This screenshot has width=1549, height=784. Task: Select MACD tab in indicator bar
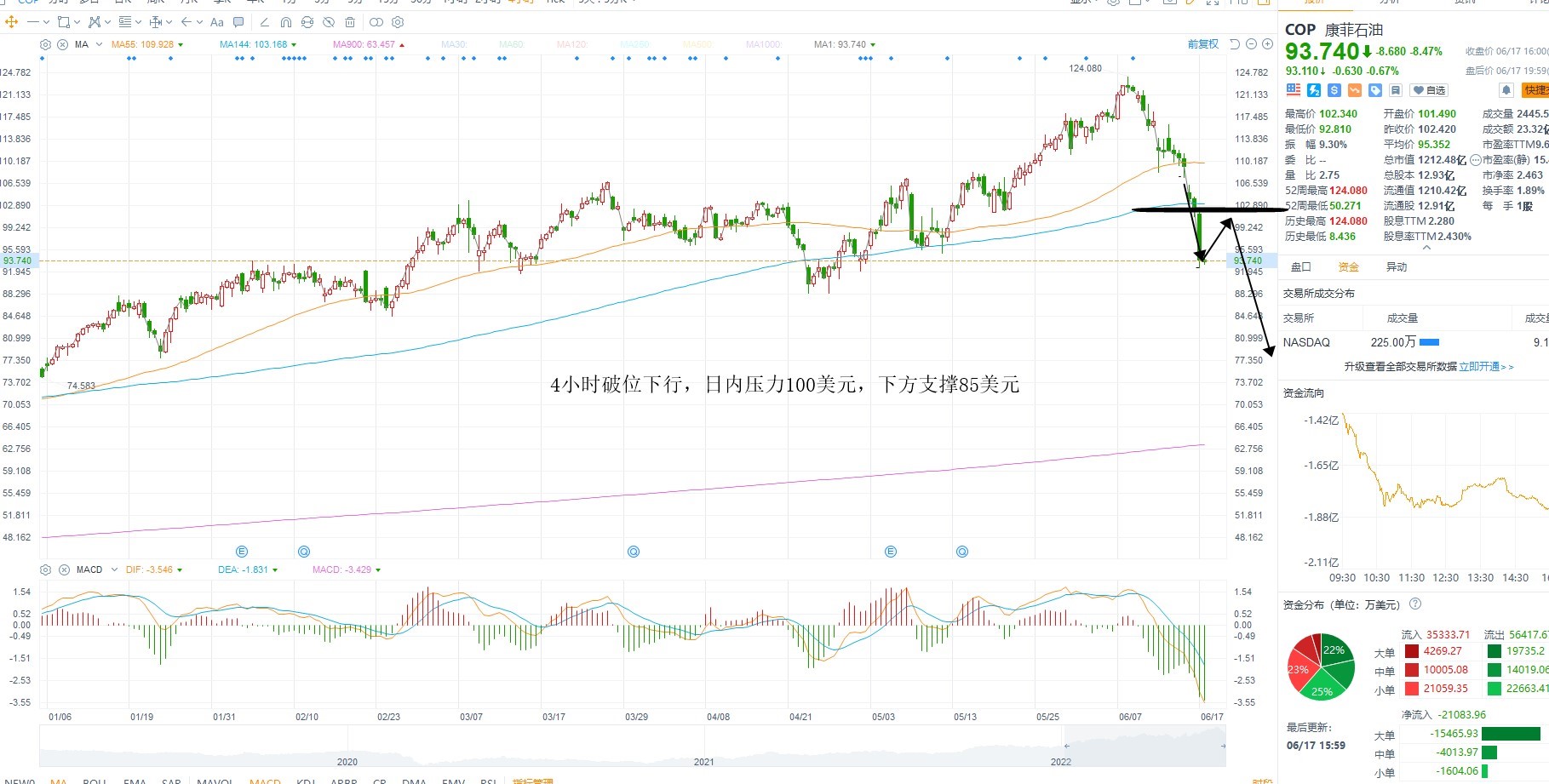tap(265, 780)
